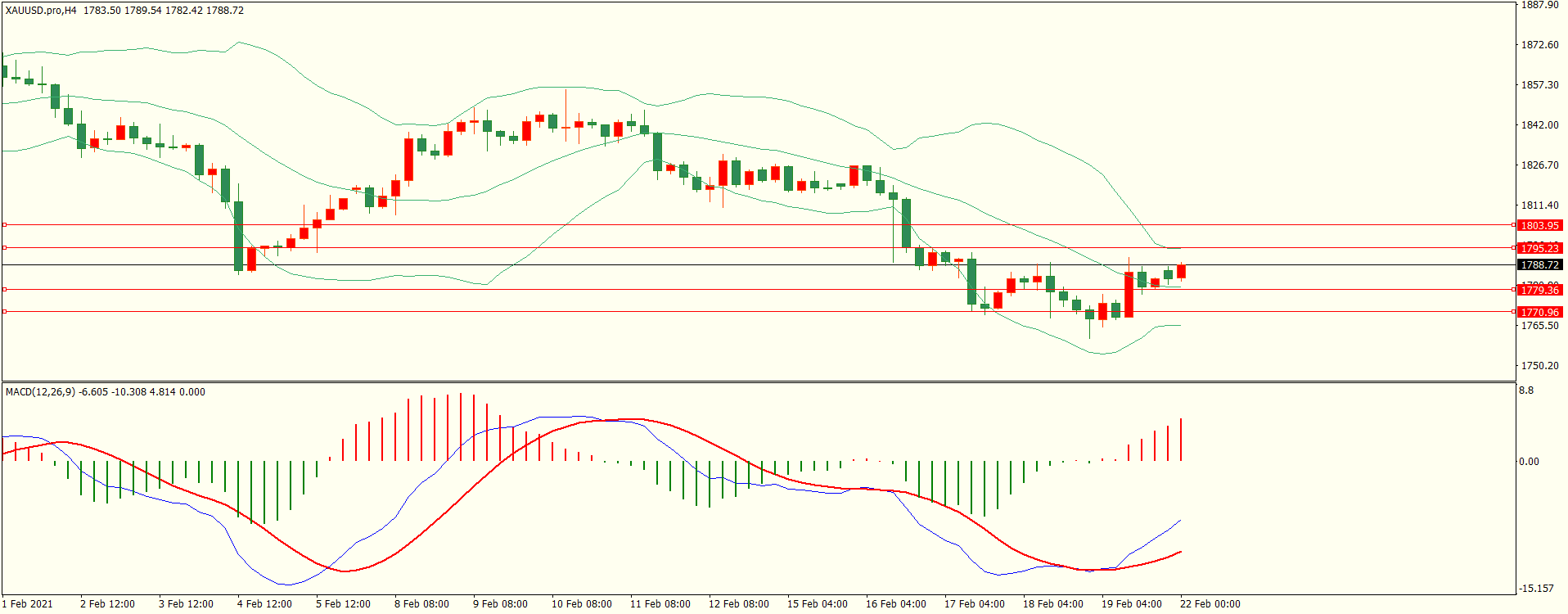
Task: Click the 8.8 MACD scale value
Action: [1526, 391]
